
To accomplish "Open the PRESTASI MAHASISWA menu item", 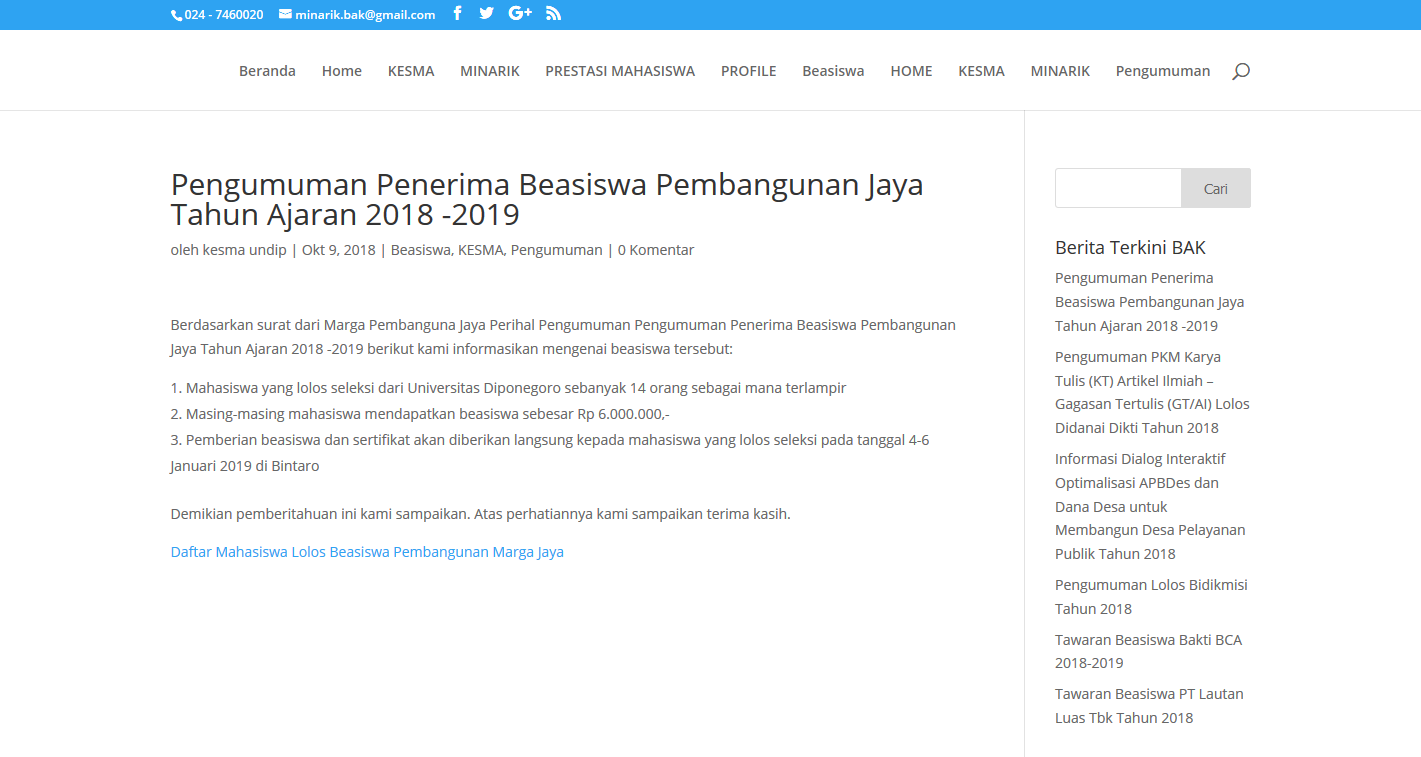I will [x=620, y=71].
